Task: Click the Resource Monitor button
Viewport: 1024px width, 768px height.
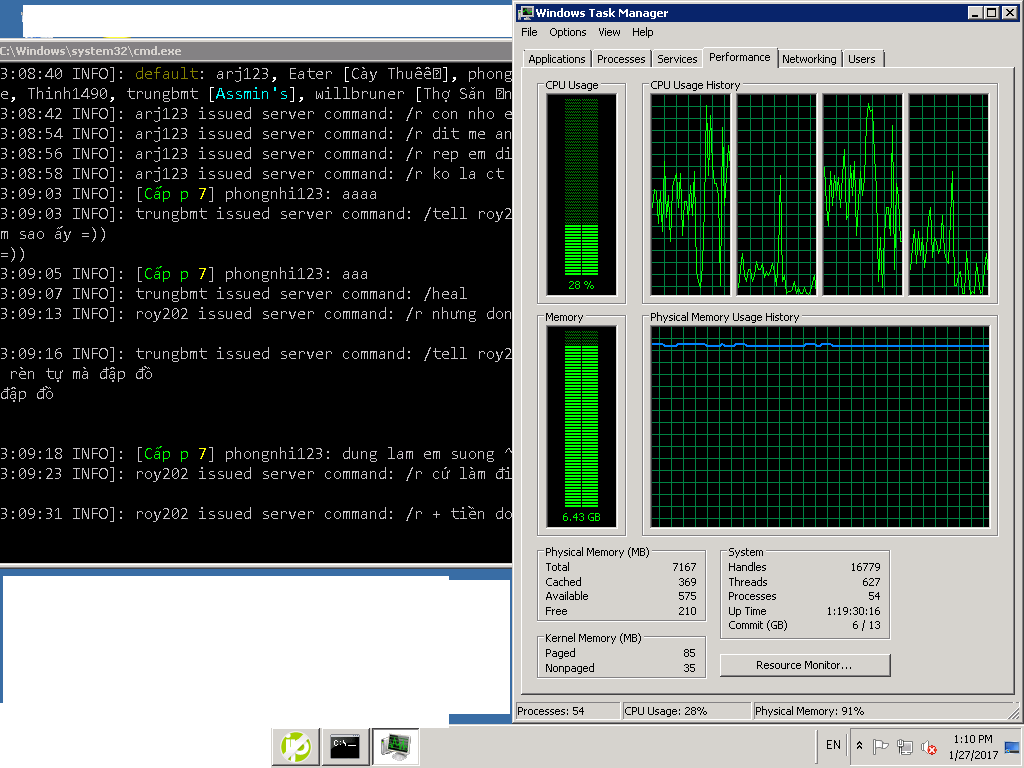Action: [804, 665]
